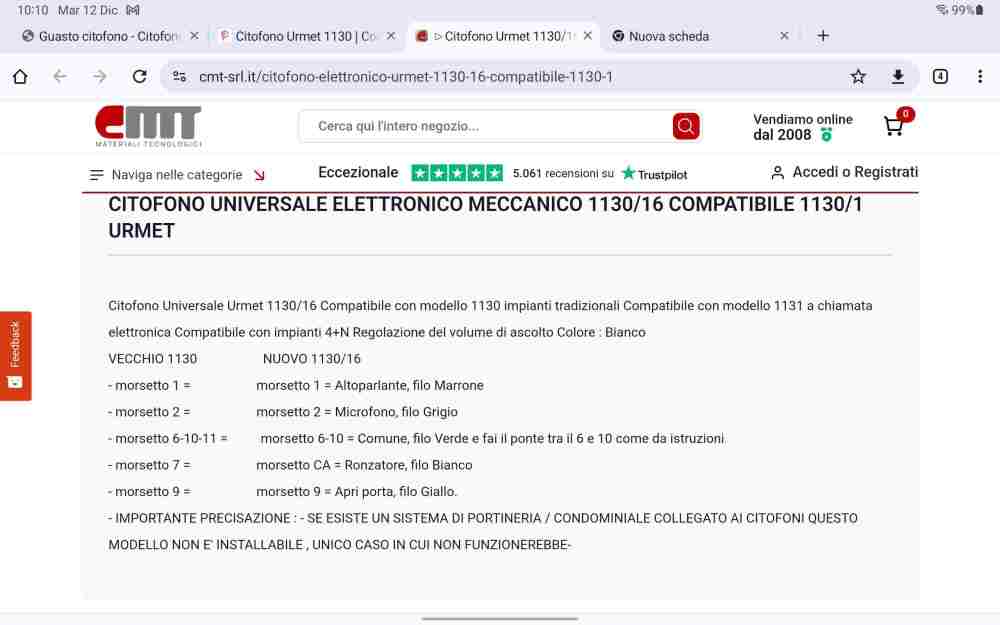Go to the browser home page
This screenshot has width=1000, height=625.
click(x=20, y=77)
